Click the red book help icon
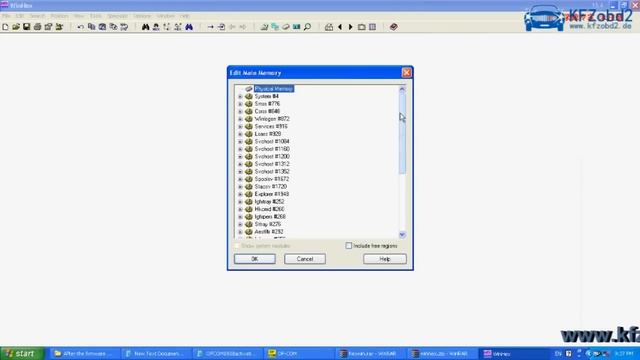The image size is (640, 360). point(393,27)
